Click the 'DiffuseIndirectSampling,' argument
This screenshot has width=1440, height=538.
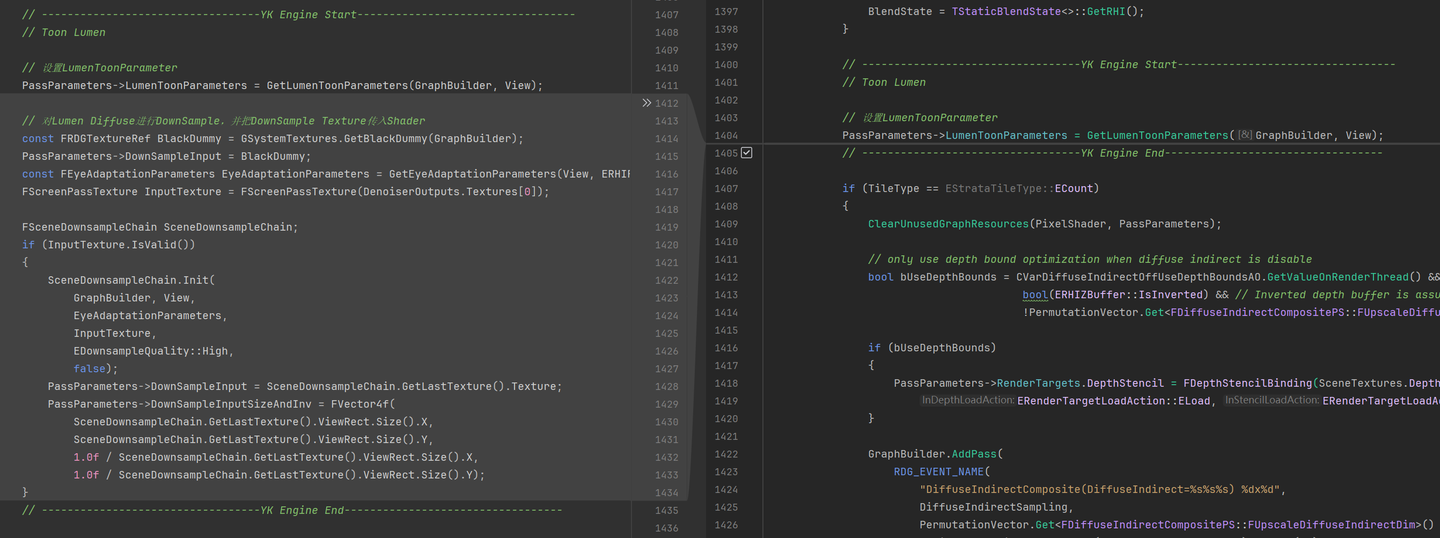997,507
